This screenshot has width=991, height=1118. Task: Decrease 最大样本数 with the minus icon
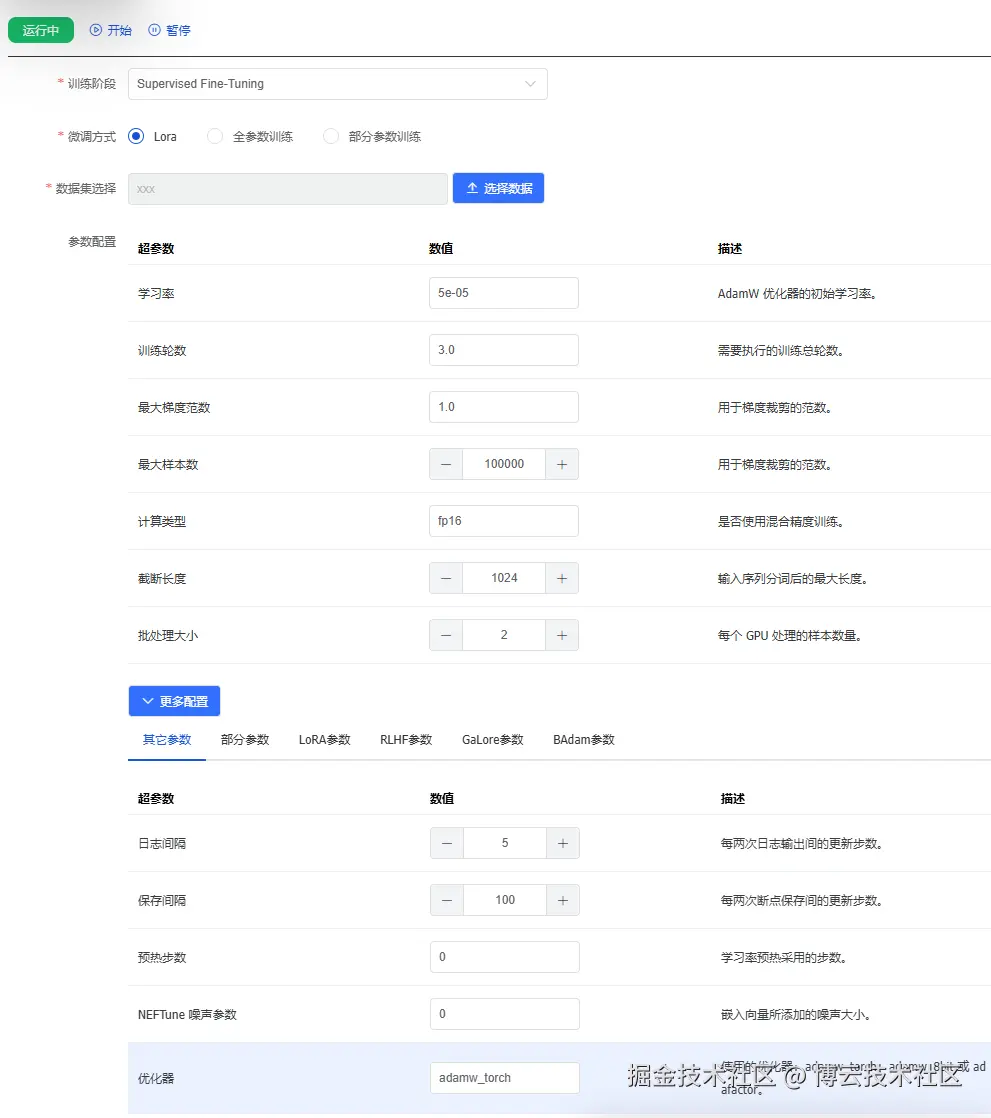coord(446,464)
